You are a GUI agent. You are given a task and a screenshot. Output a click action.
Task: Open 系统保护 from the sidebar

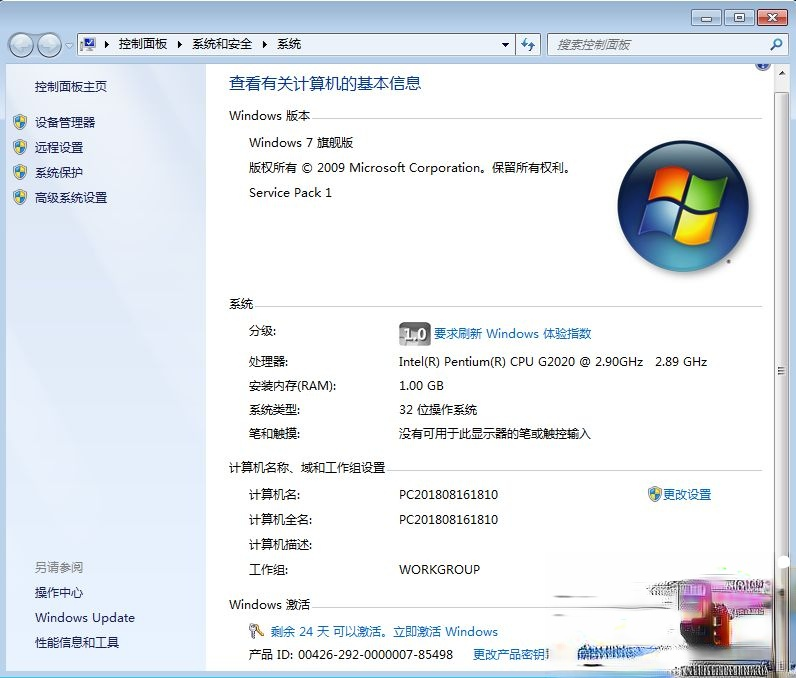[x=59, y=173]
